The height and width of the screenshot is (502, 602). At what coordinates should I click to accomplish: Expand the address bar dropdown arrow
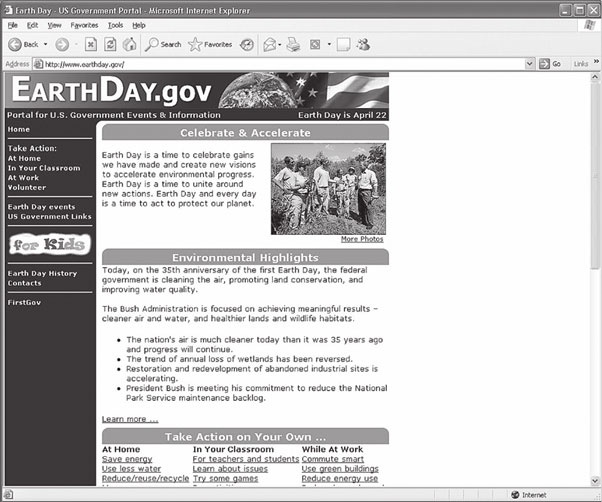531,63
